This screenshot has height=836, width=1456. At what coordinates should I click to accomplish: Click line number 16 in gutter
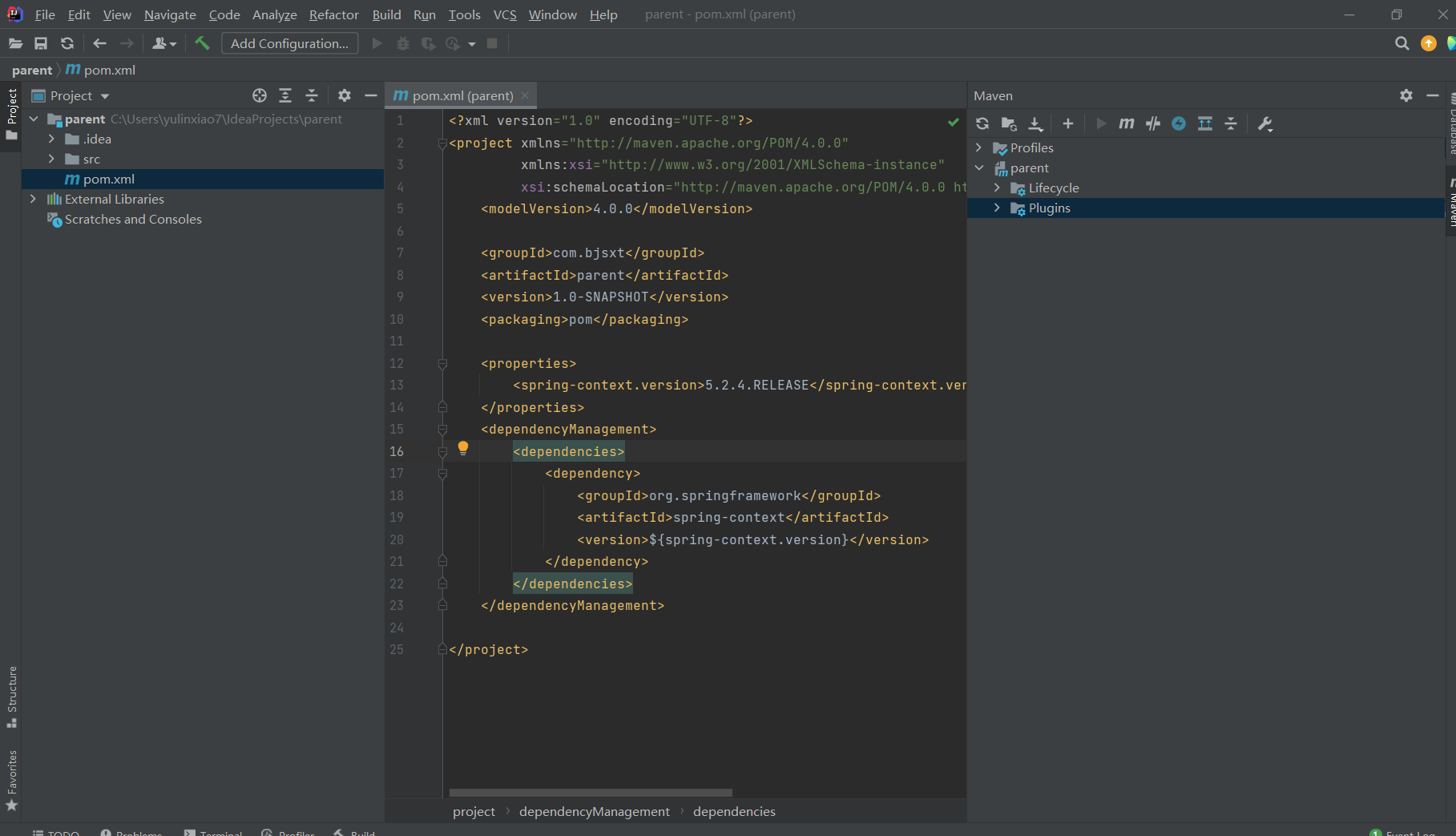tap(397, 451)
